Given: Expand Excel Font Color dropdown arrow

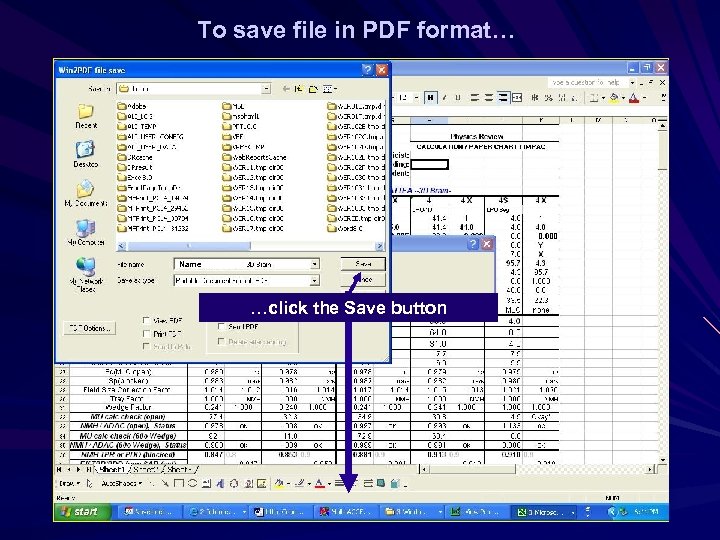Looking at the screenshot, I should click(645, 97).
